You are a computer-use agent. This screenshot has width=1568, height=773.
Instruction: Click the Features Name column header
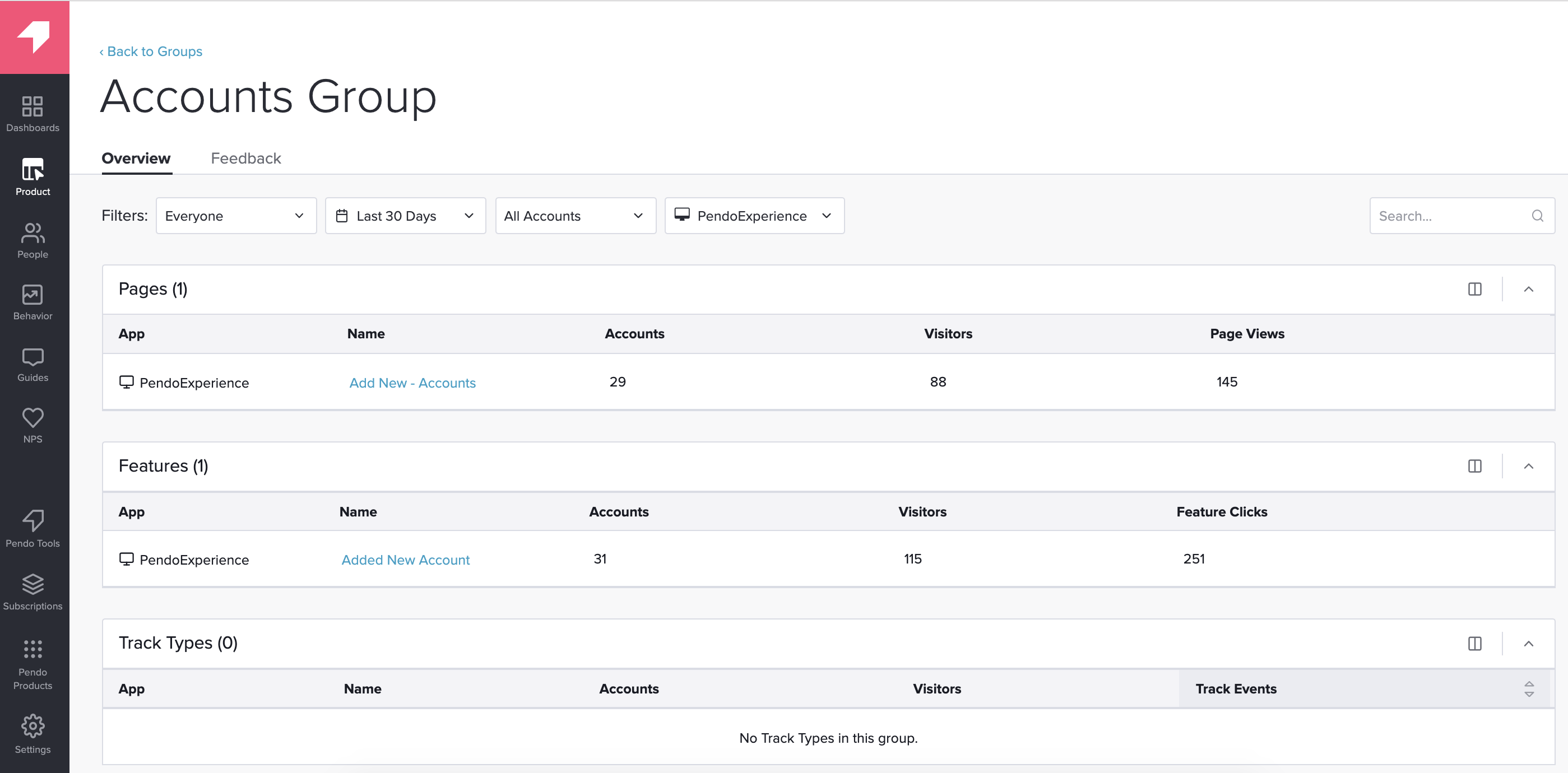pyautogui.click(x=358, y=512)
